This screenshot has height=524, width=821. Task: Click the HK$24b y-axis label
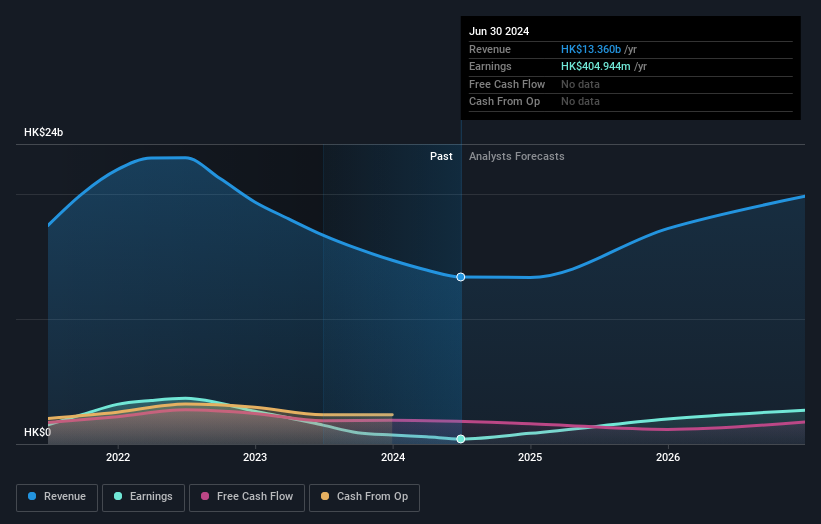click(x=43, y=132)
